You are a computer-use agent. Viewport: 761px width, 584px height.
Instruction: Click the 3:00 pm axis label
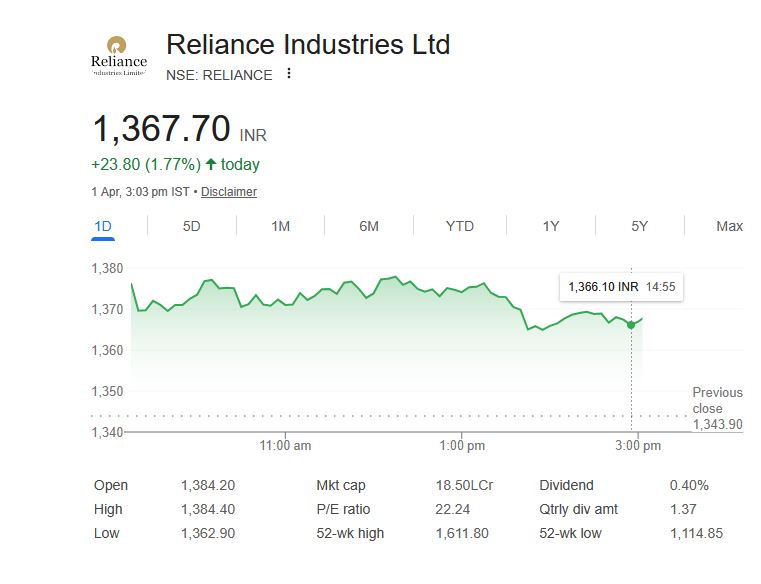coord(638,445)
